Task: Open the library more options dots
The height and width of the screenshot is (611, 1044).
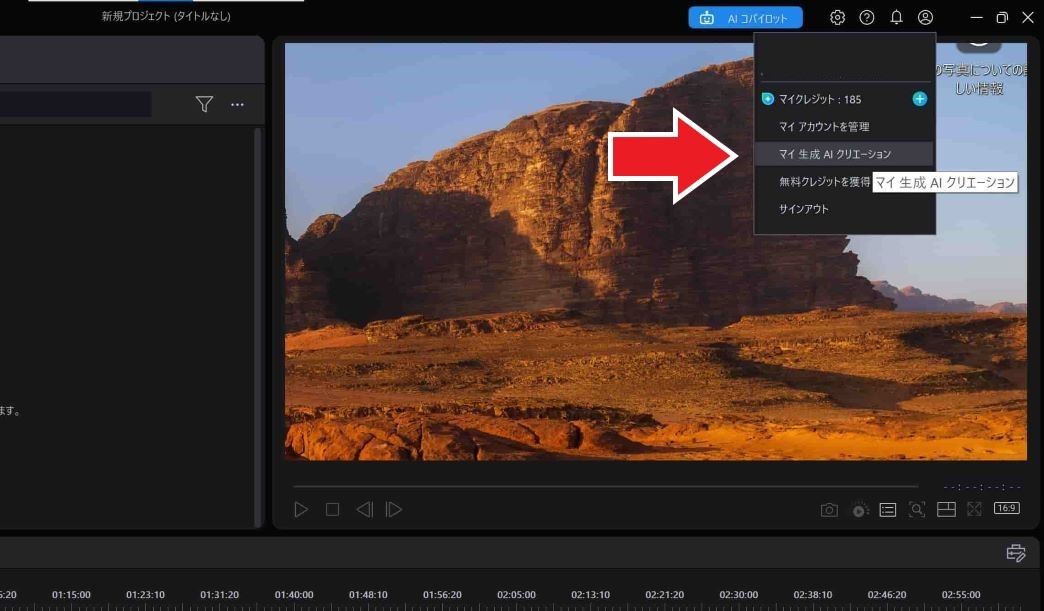Action: [x=237, y=104]
